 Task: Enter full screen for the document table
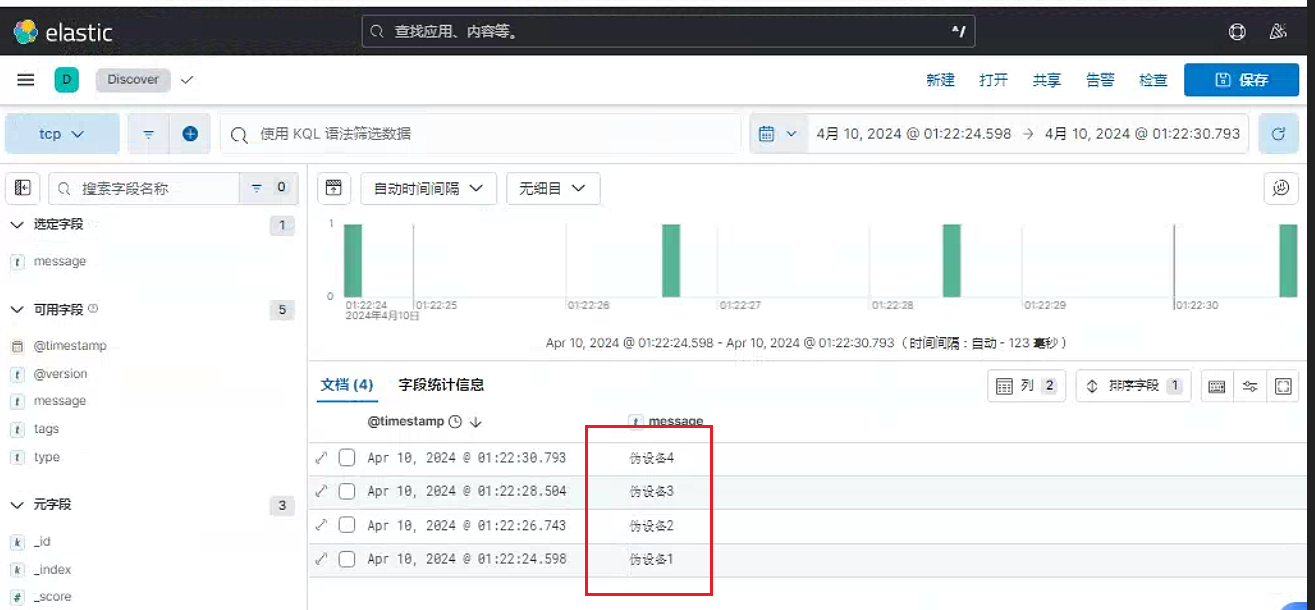1283,386
